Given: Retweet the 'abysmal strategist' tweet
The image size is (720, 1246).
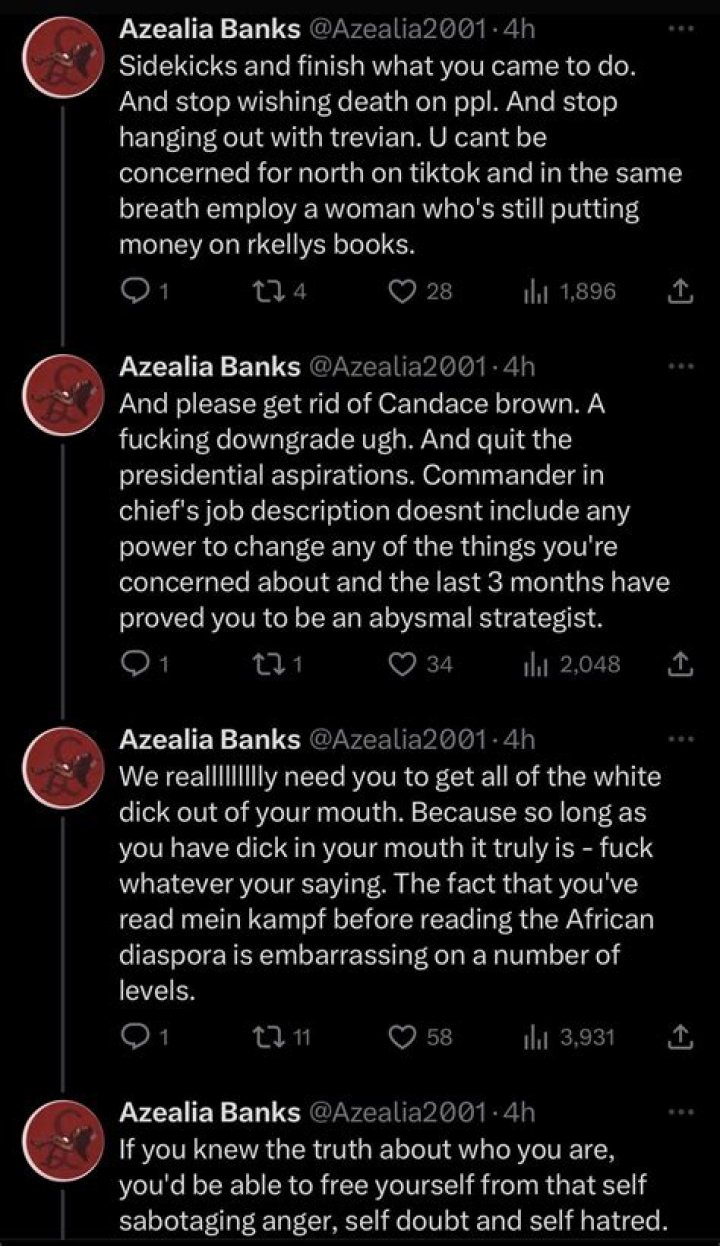Looking at the screenshot, I should click(265, 664).
